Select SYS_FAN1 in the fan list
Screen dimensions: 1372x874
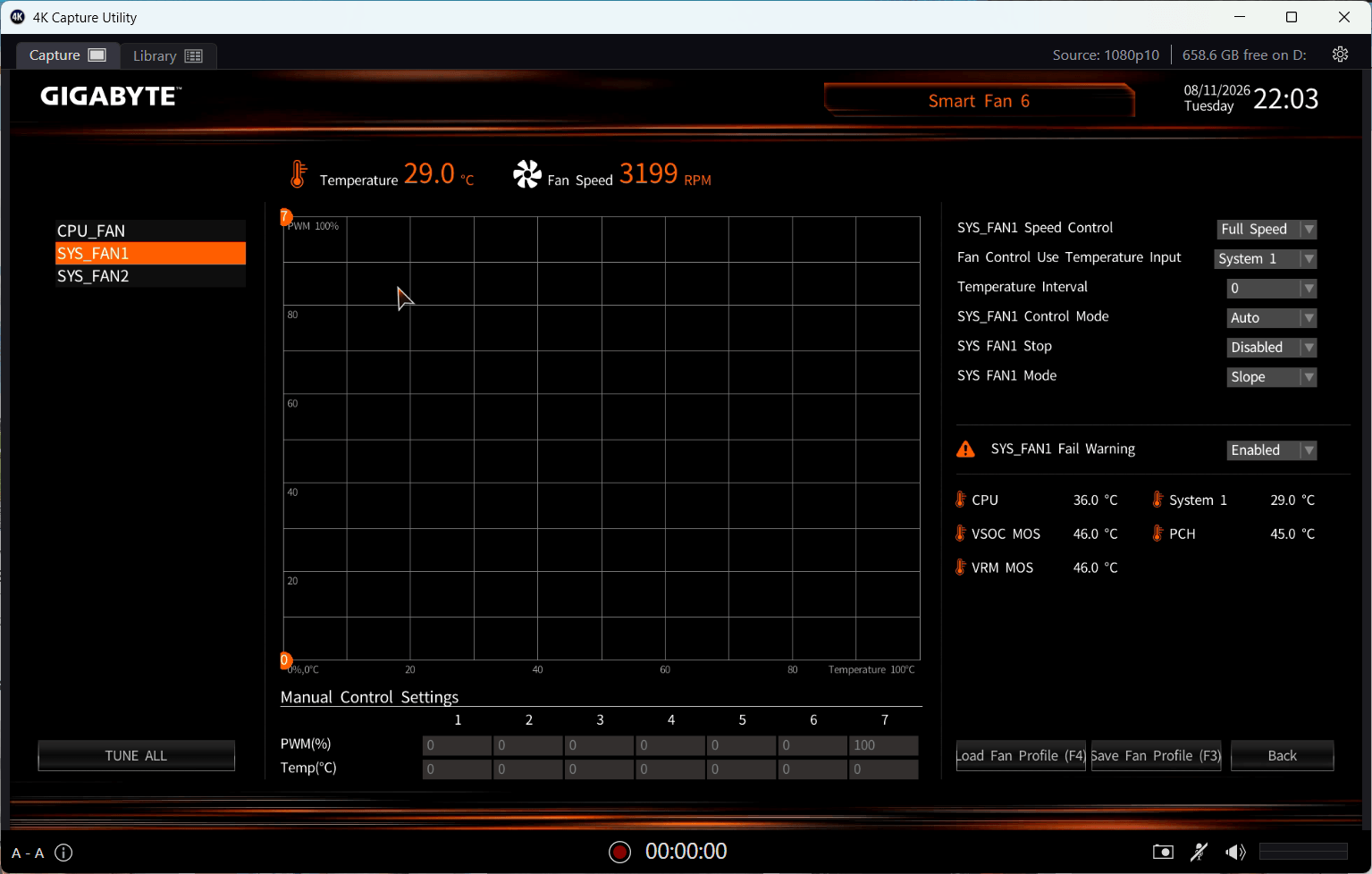150,254
